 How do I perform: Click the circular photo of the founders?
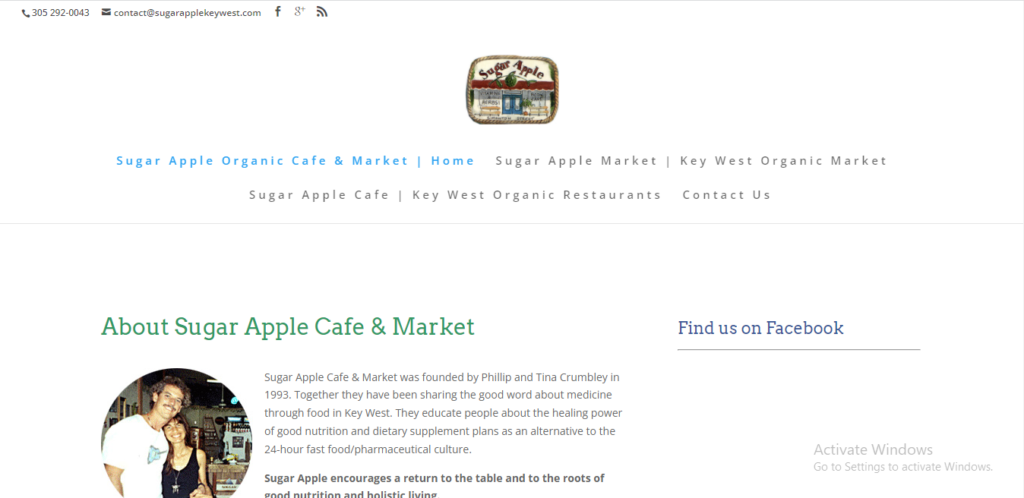pyautogui.click(x=176, y=433)
